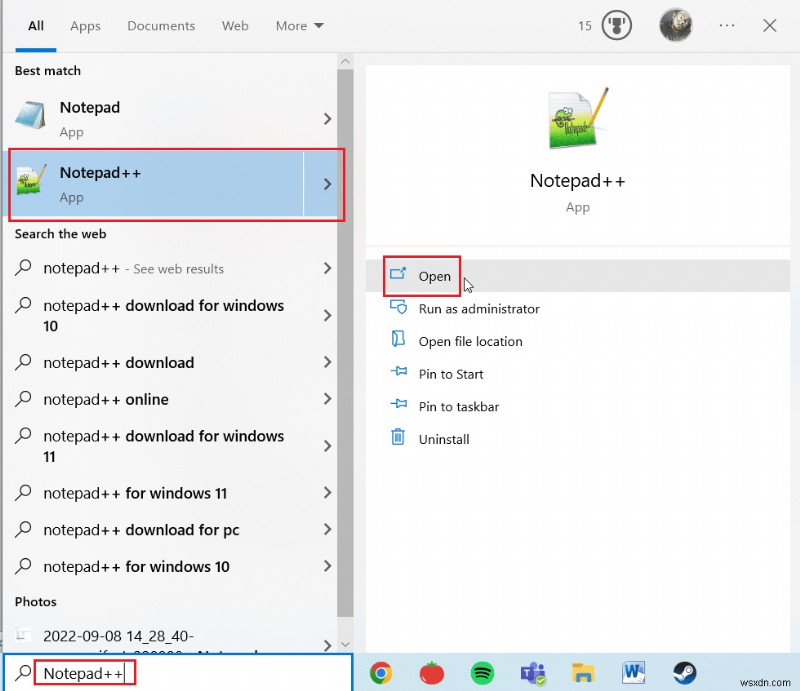Open the tomato timer app in taskbar

pyautogui.click(x=432, y=673)
